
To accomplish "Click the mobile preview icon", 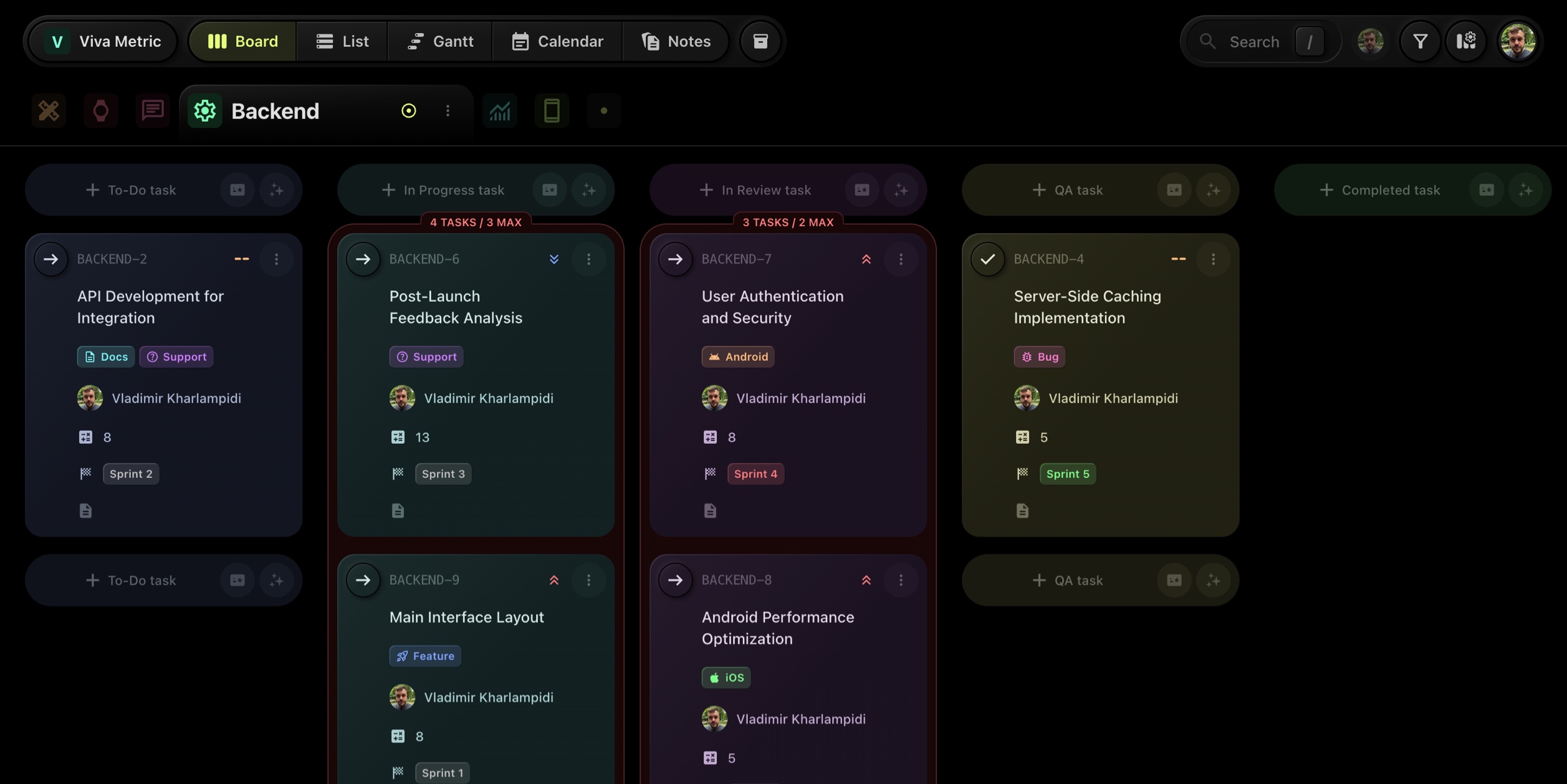I will (552, 110).
